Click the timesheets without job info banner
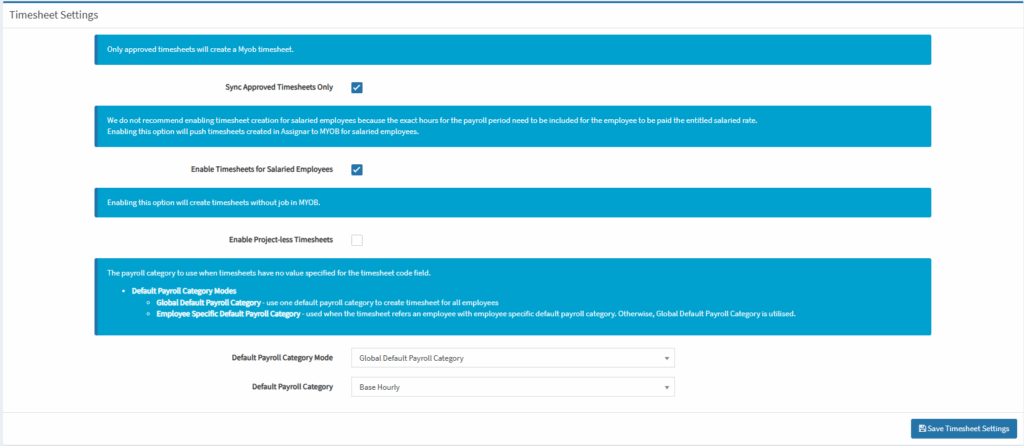 click(512, 202)
